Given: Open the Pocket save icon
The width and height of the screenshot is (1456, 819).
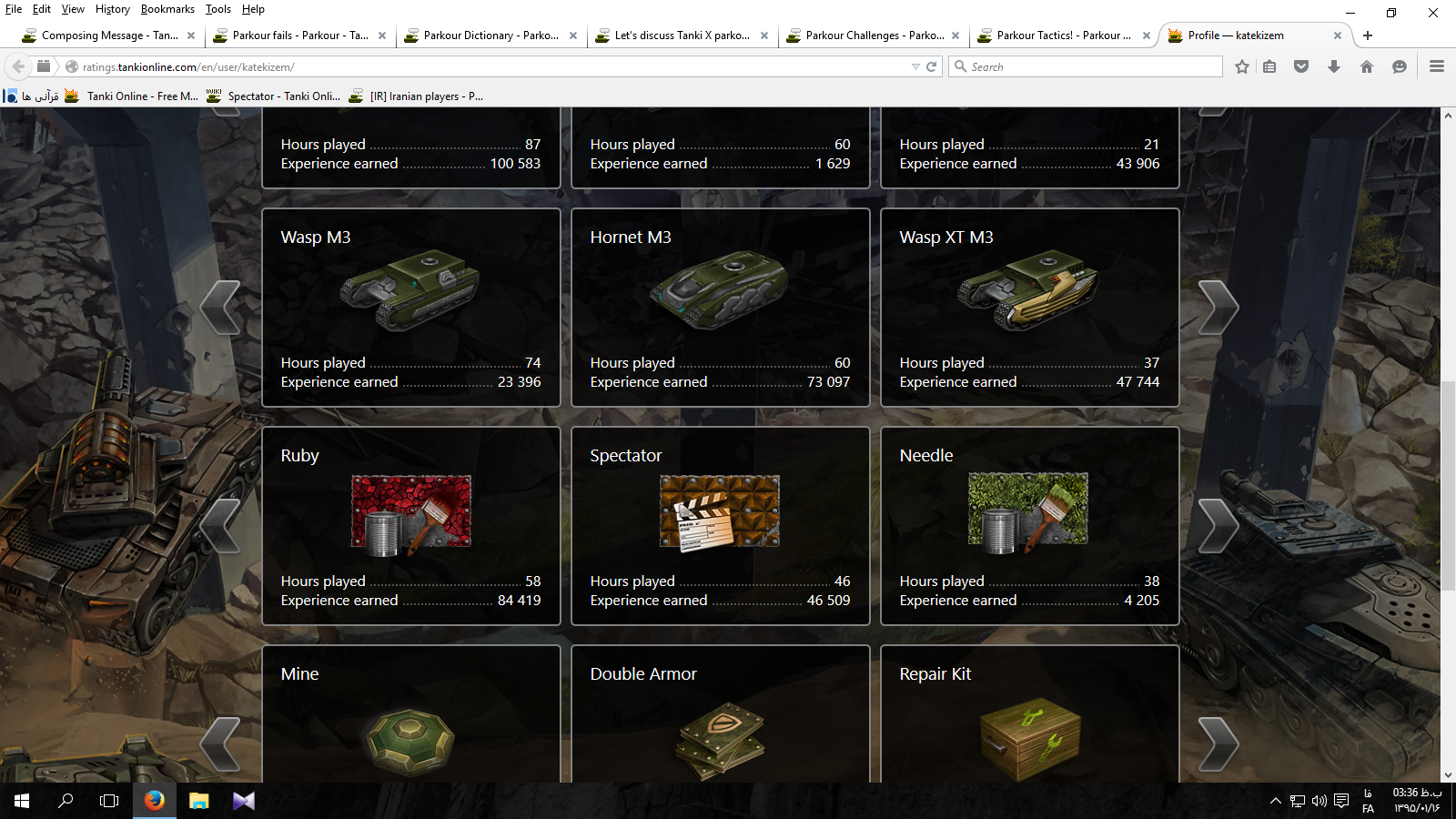Looking at the screenshot, I should 1301,66.
